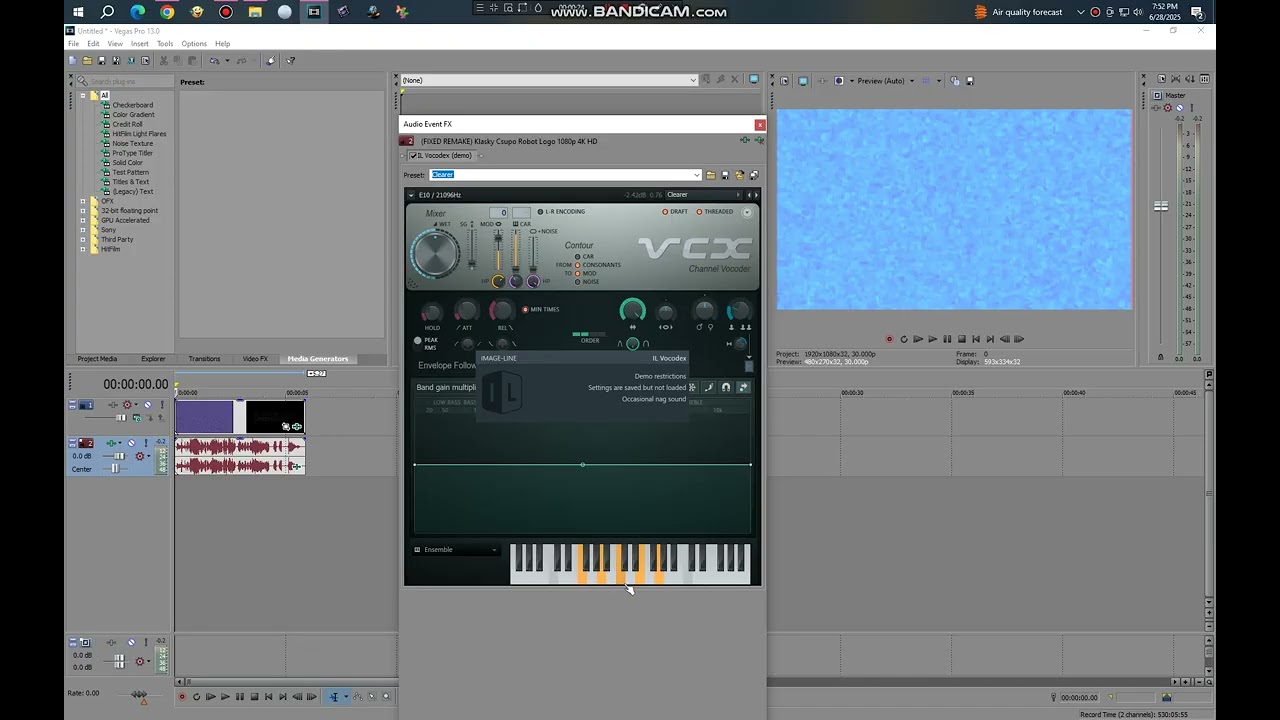Image resolution: width=1280 pixels, height=720 pixels.
Task: Expand the Third Party folder
Action: click(x=83, y=239)
